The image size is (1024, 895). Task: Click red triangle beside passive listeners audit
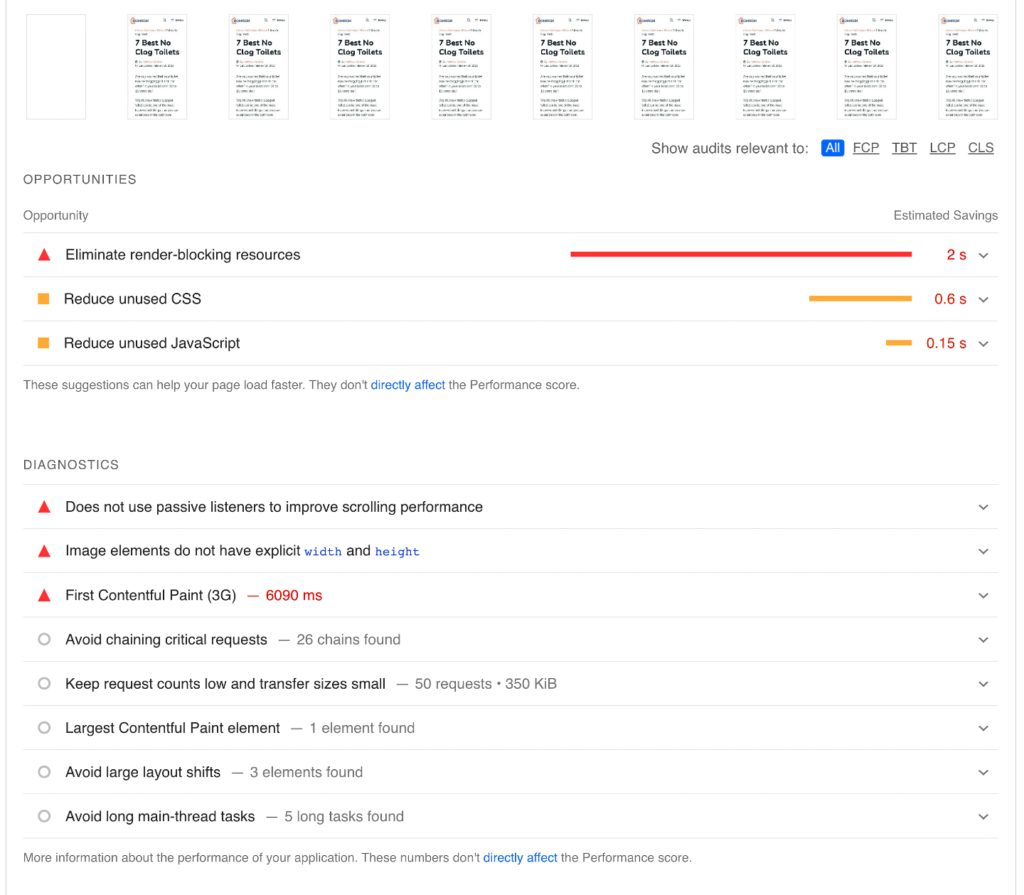pos(44,507)
